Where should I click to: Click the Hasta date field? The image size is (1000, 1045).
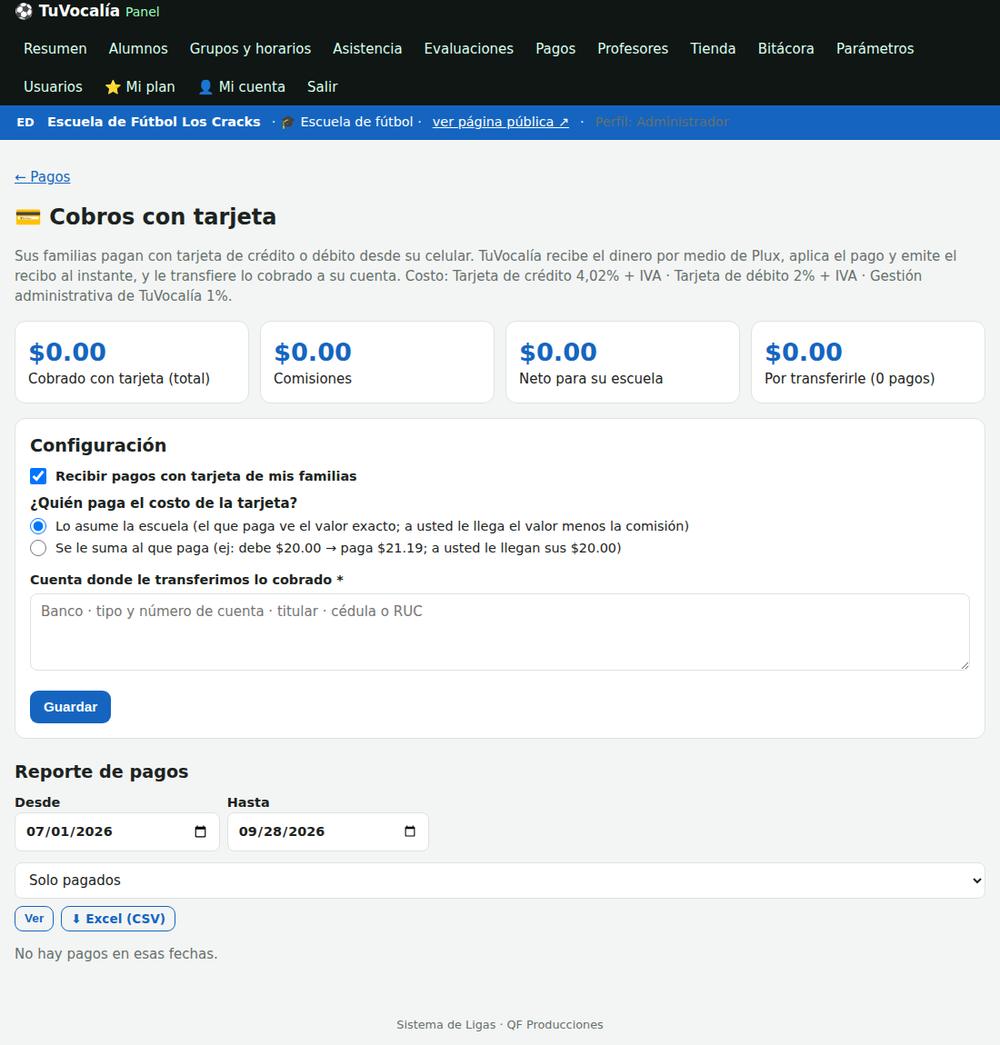pos(327,832)
